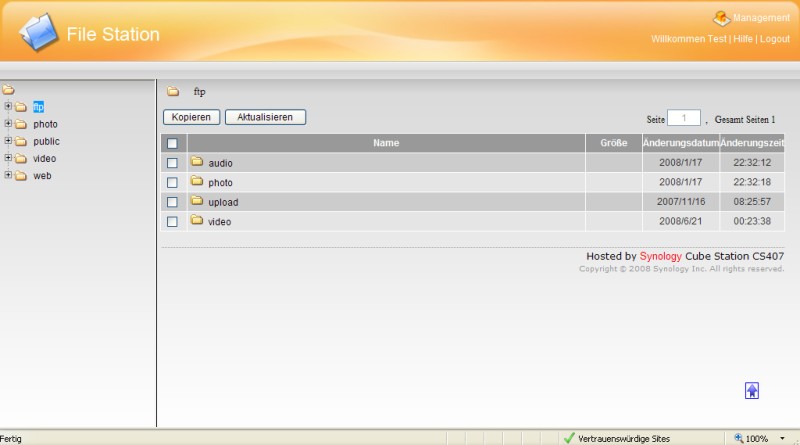Viewport: 800px width, 445px height.
Task: Toggle the select-all checkbox in header row
Action: pyautogui.click(x=172, y=143)
